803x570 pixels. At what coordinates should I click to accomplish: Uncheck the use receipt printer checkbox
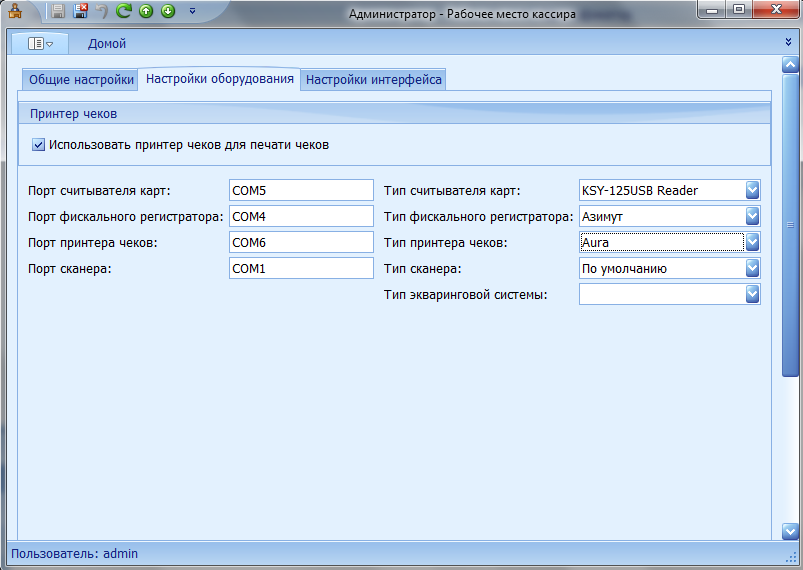[39, 145]
